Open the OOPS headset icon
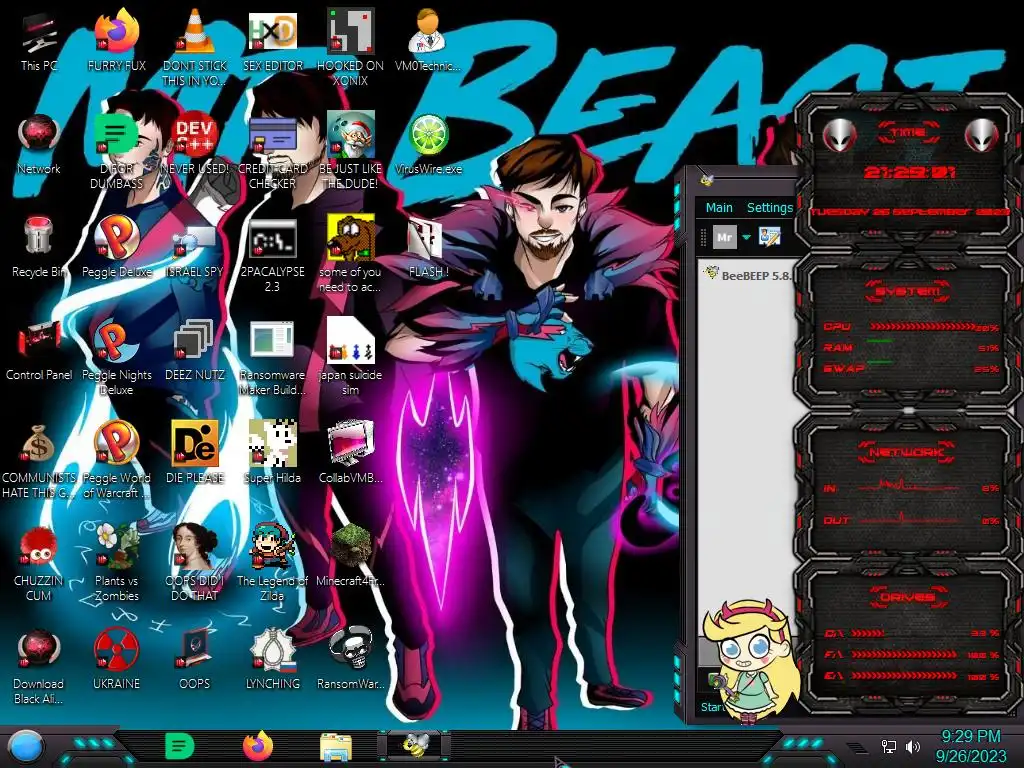 point(195,658)
